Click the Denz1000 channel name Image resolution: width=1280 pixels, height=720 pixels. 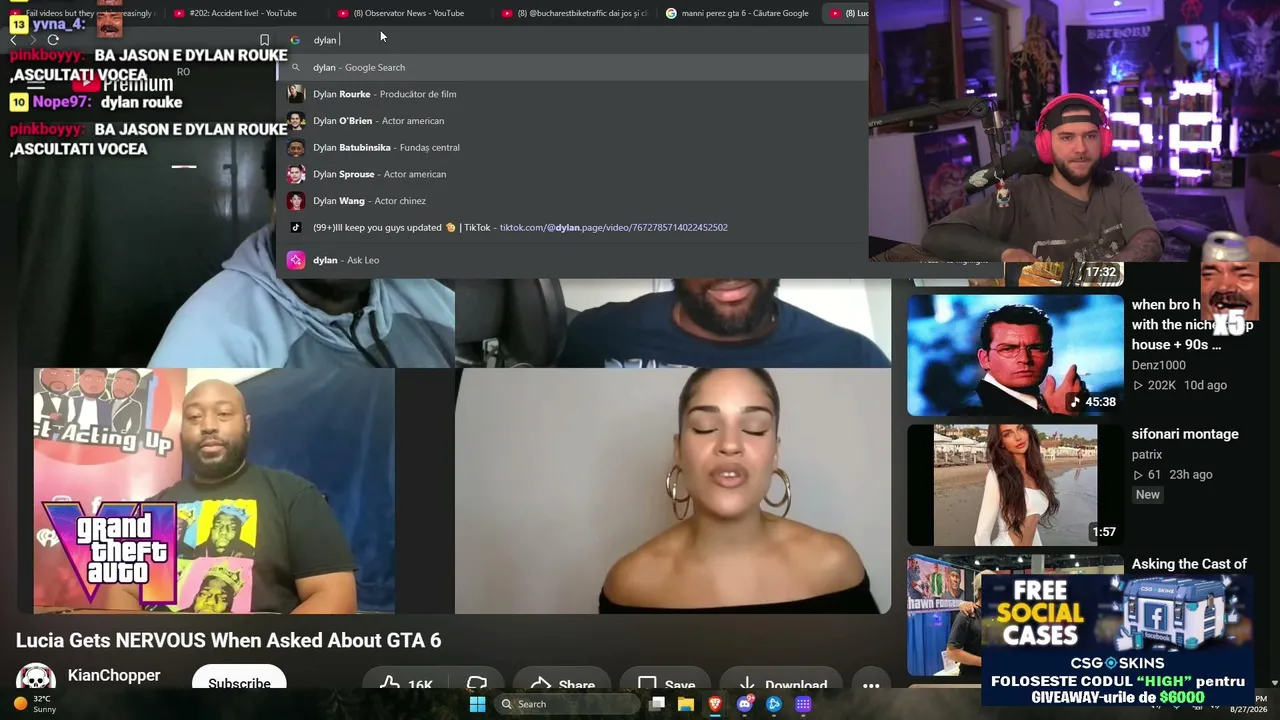1159,365
